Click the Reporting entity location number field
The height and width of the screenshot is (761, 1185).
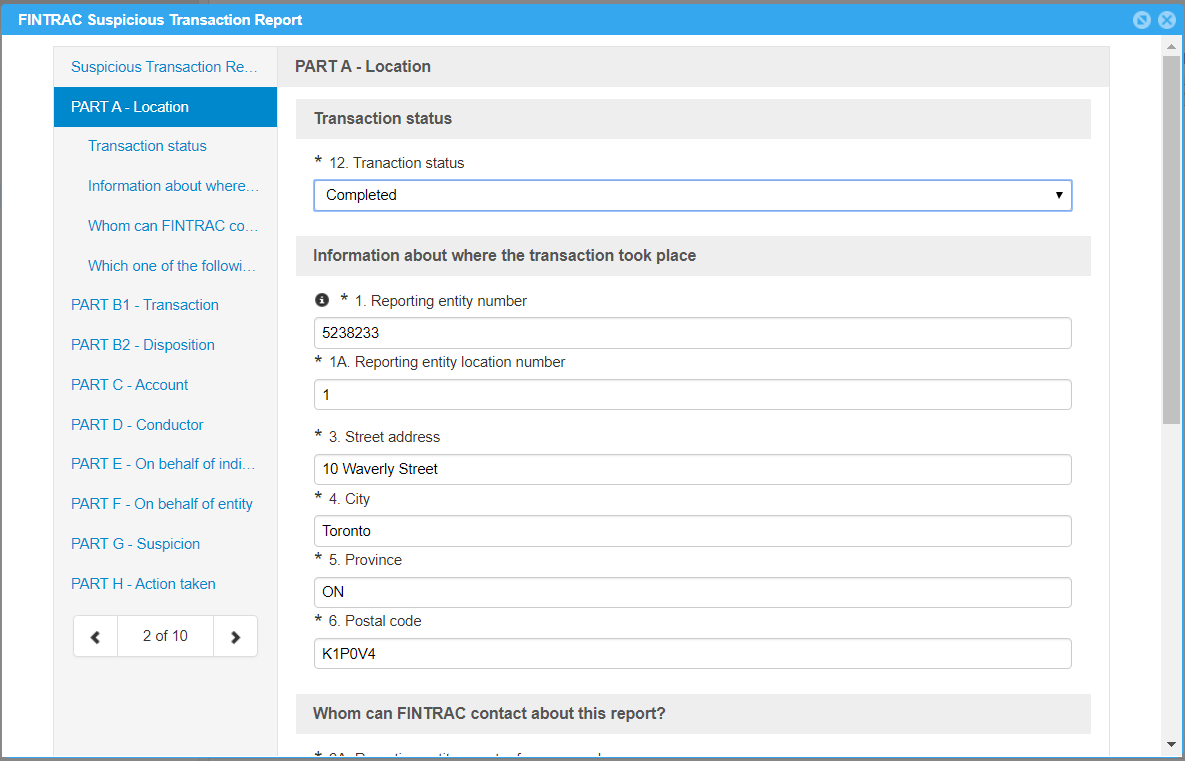click(692, 394)
